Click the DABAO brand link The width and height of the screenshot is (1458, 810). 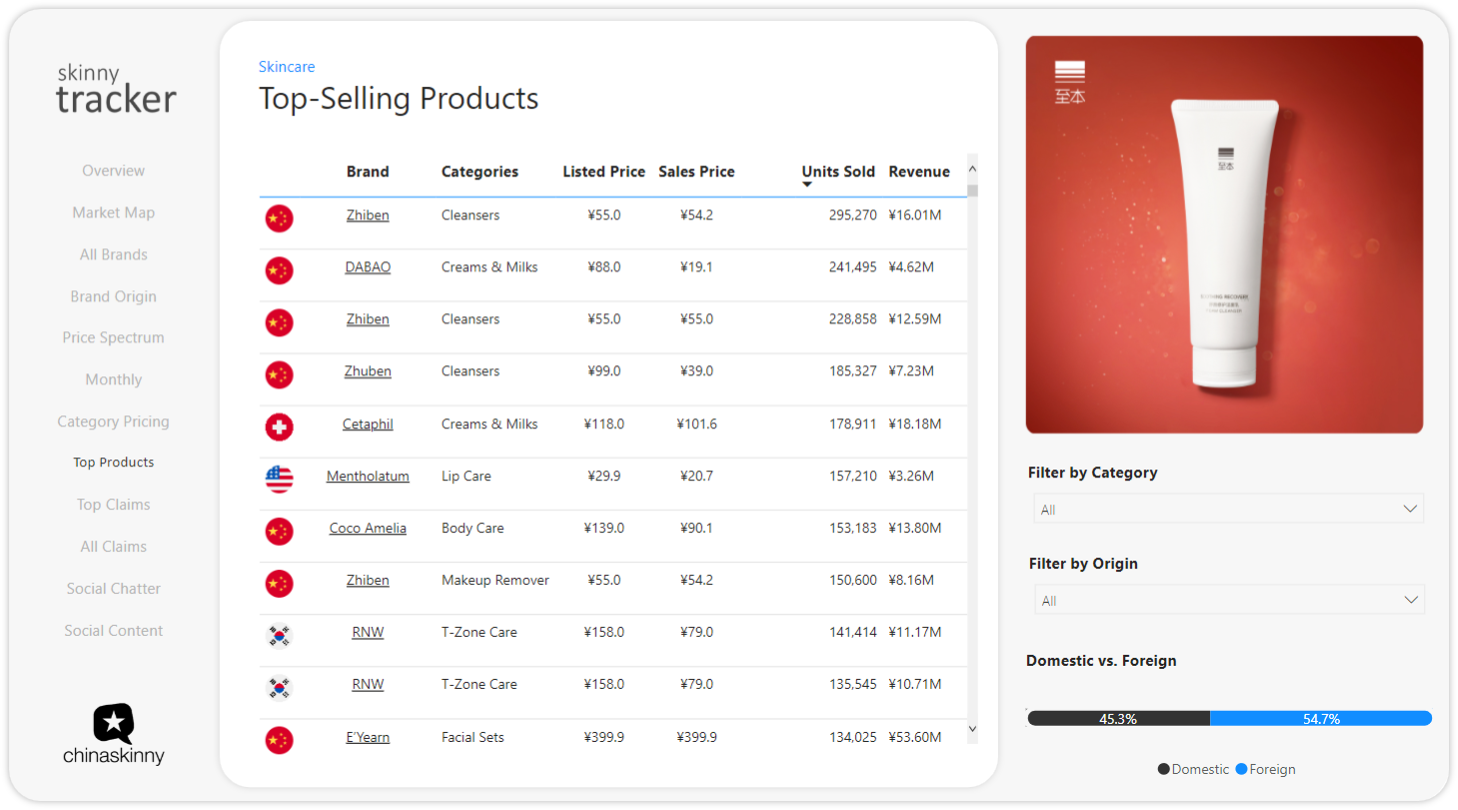[x=368, y=267]
